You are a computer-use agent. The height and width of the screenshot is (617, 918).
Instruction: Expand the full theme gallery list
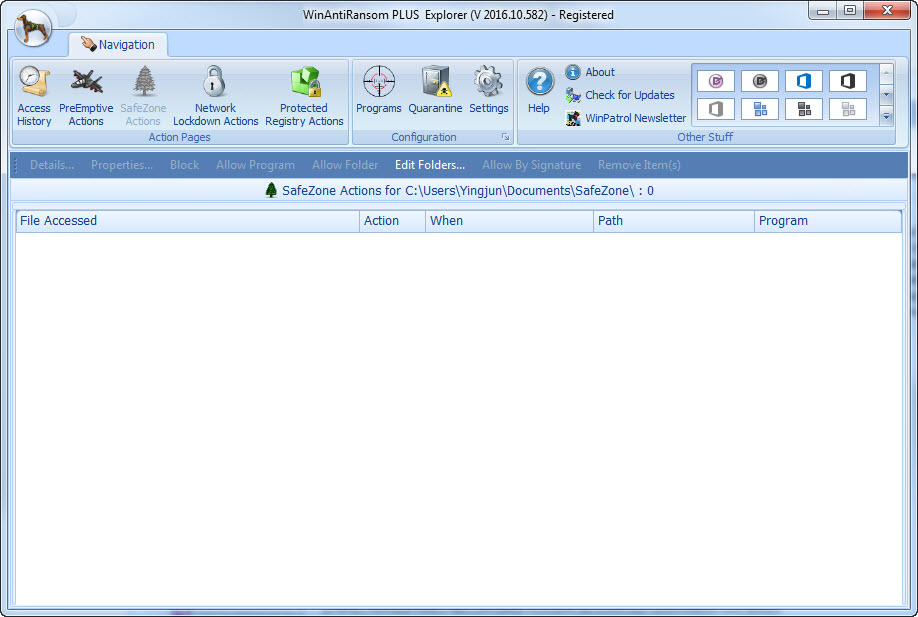(x=886, y=116)
